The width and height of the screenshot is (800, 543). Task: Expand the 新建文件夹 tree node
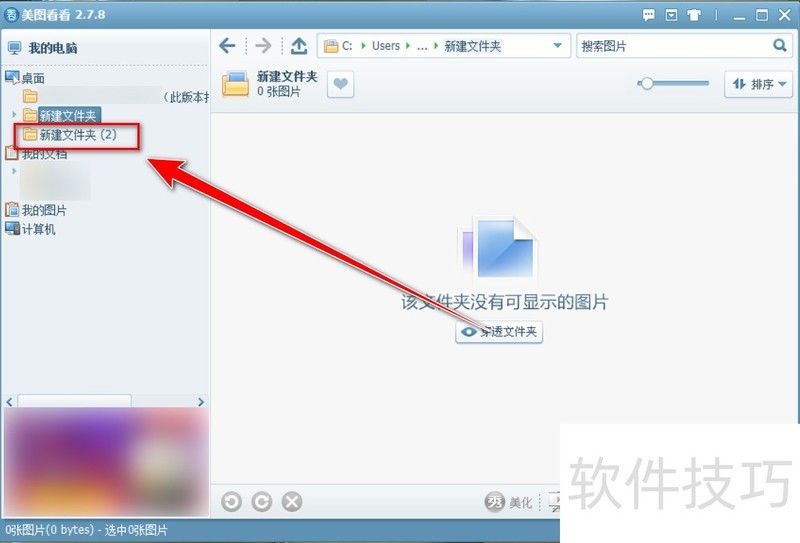coord(14,114)
